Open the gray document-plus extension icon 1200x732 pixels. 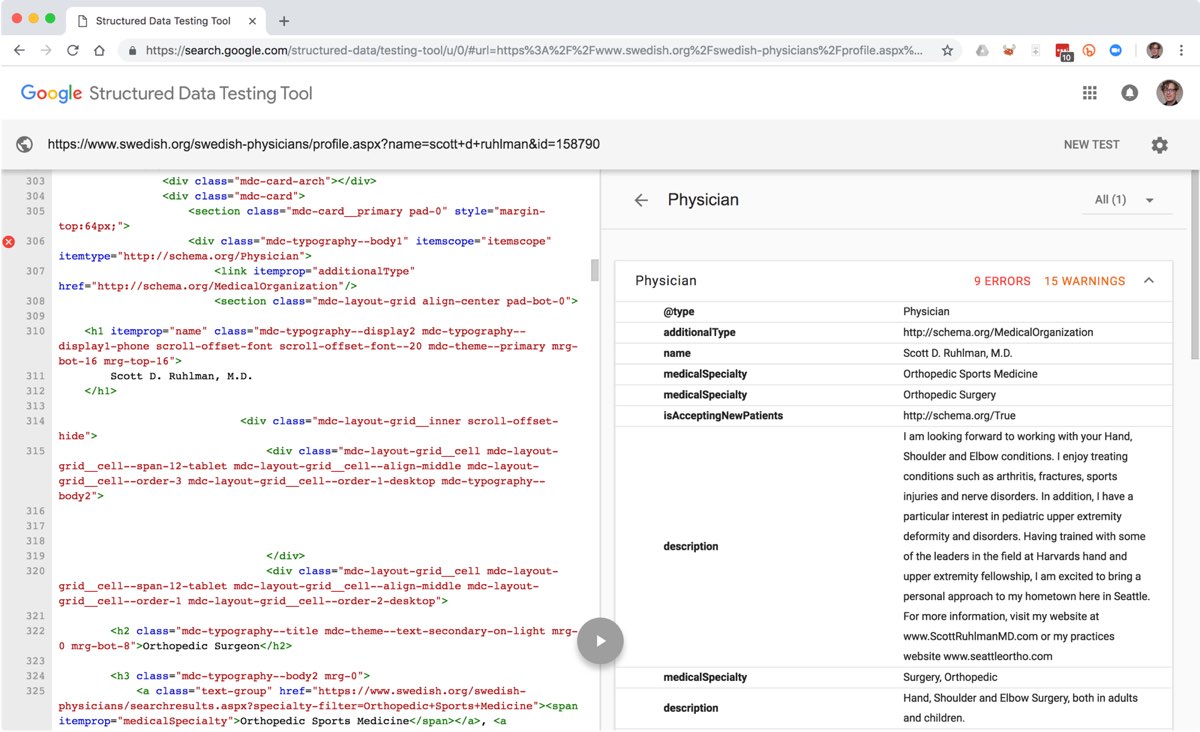[x=1036, y=50]
